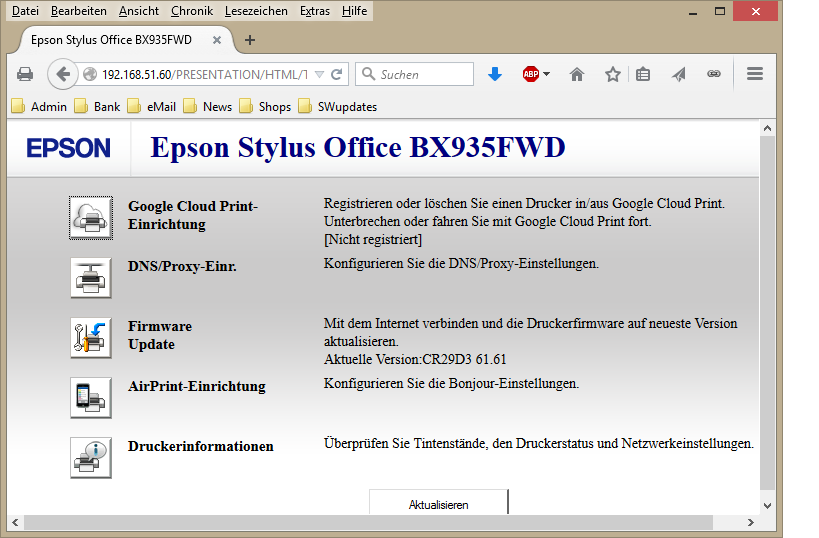
Task: Open the SWupdates bookmarks folder
Action: tap(338, 107)
